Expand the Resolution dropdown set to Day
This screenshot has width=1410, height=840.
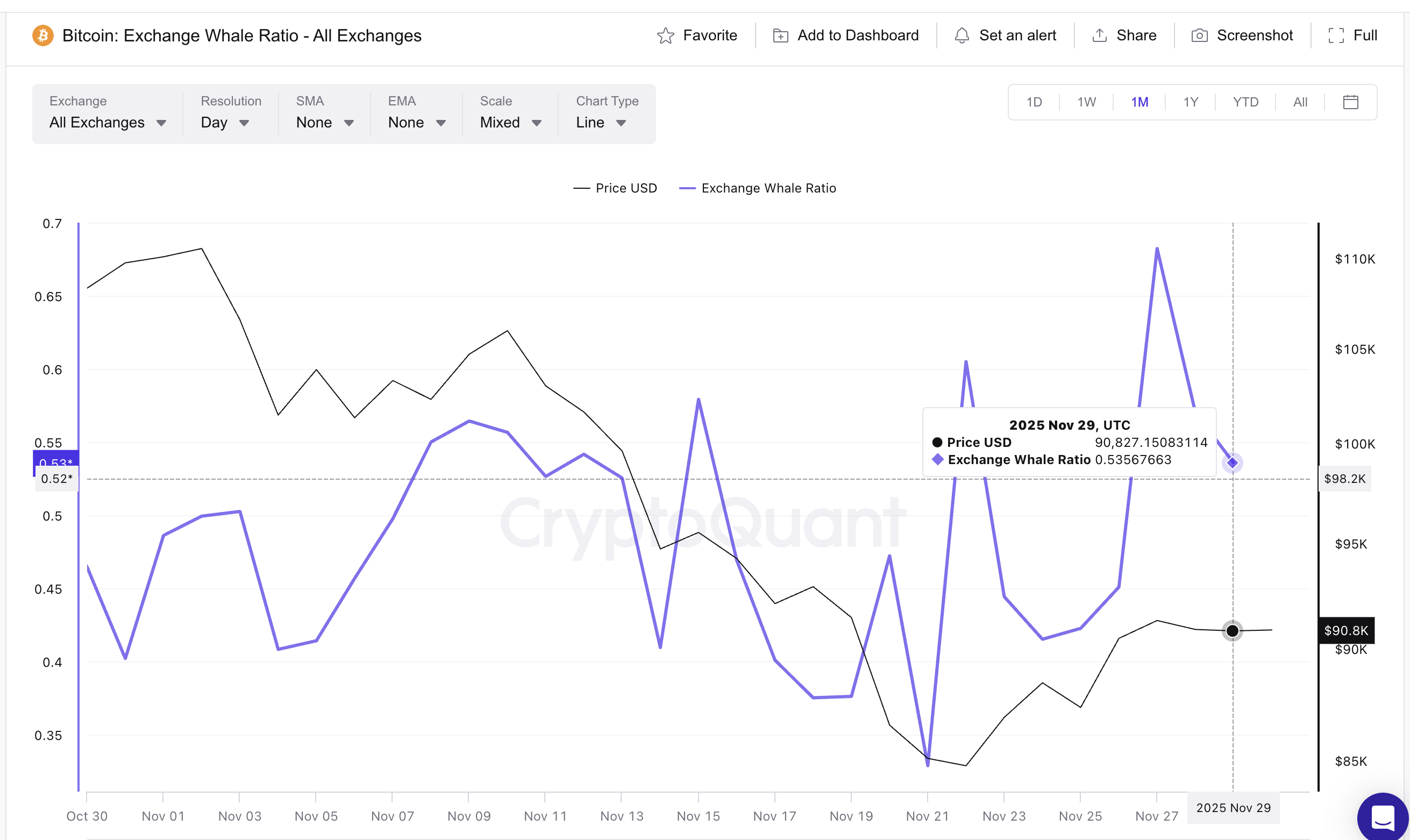[225, 122]
